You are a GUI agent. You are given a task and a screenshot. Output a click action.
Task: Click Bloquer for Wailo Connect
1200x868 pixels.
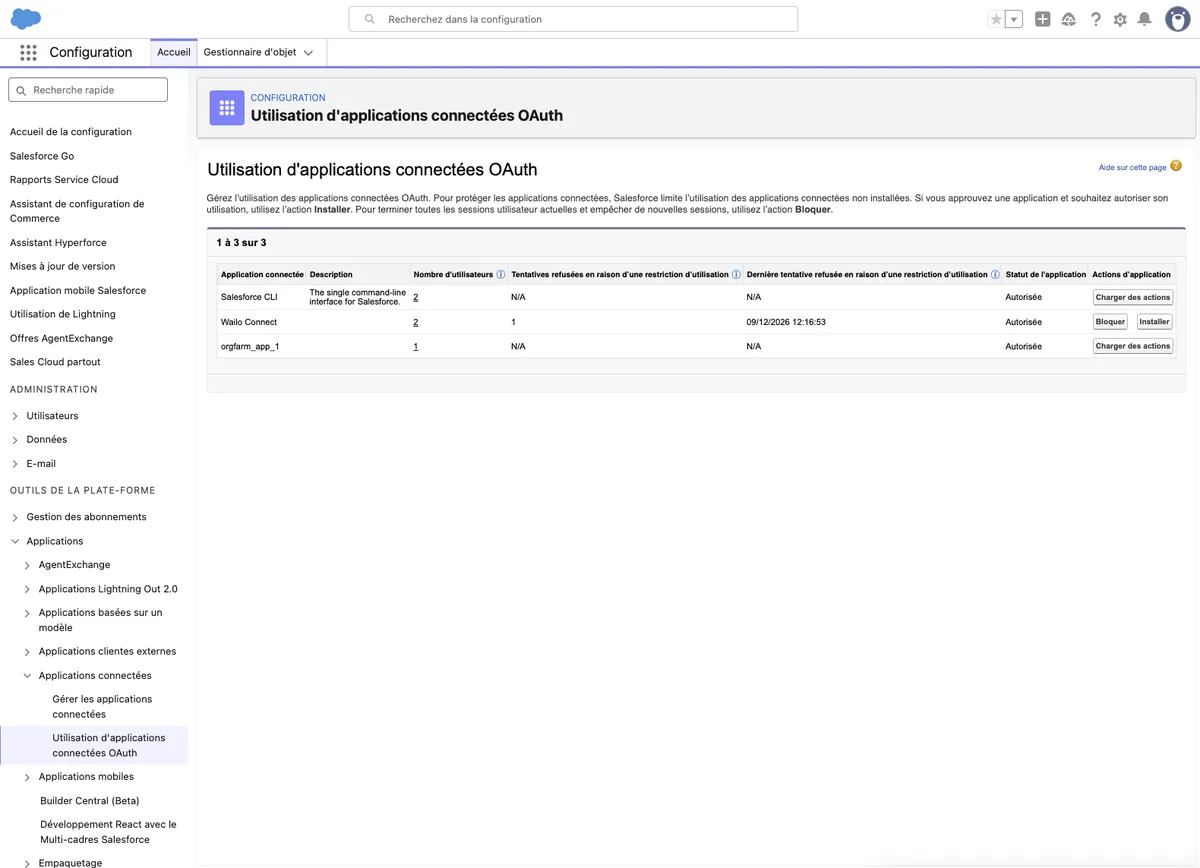pyautogui.click(x=1110, y=322)
